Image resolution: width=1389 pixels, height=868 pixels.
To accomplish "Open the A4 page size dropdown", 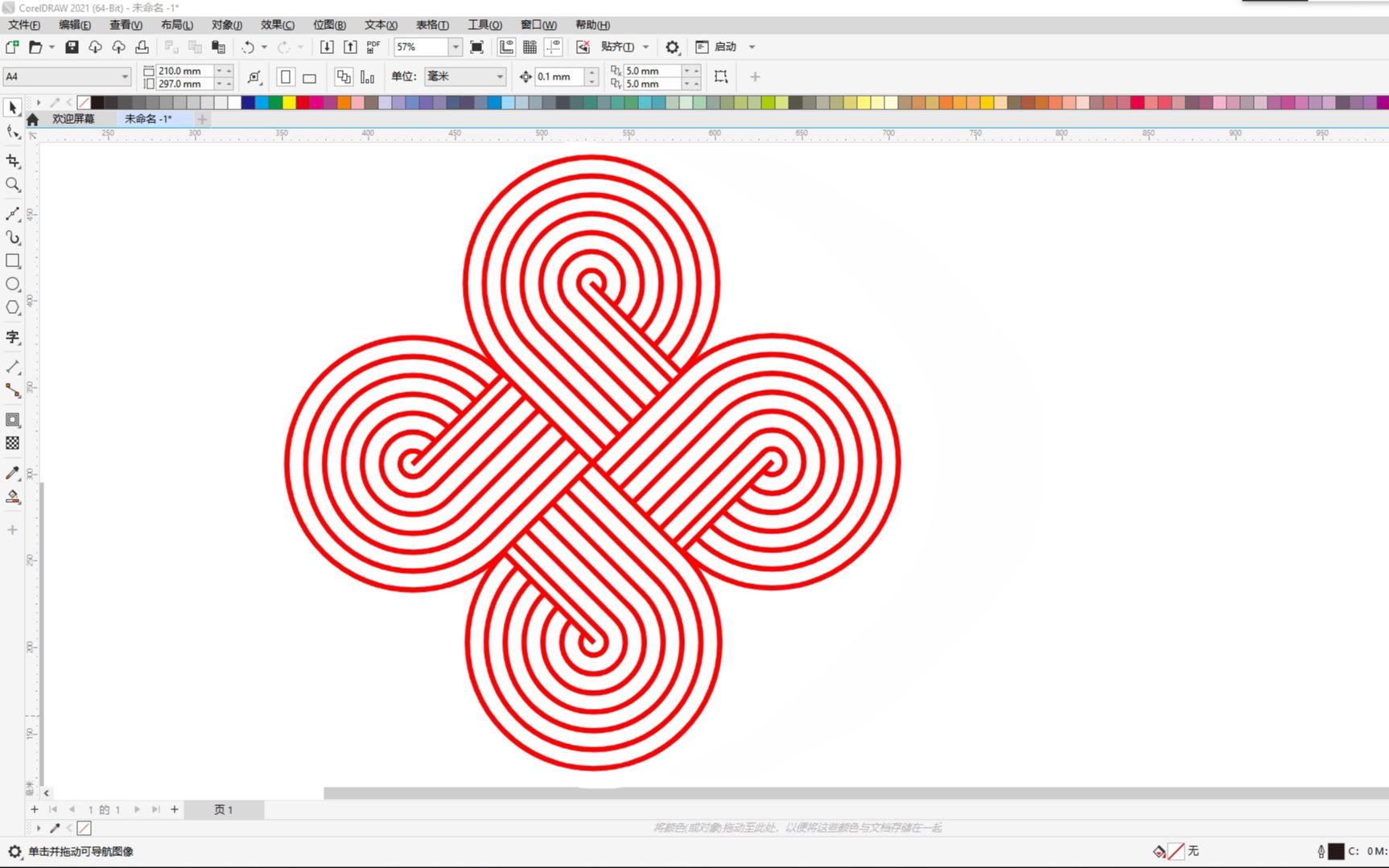I will 125,76.
